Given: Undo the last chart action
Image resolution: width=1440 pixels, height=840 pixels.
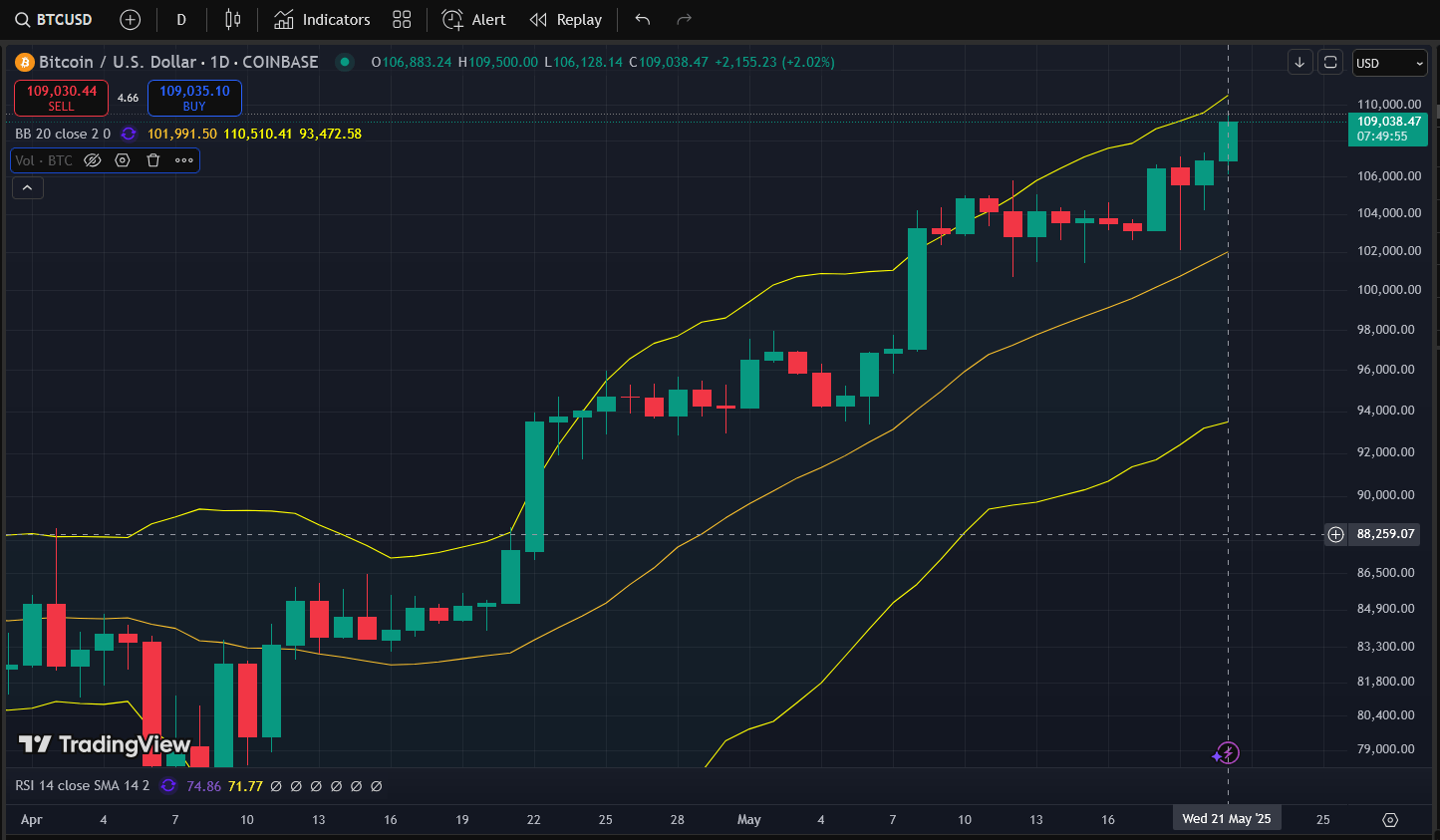Looking at the screenshot, I should tap(643, 20).
